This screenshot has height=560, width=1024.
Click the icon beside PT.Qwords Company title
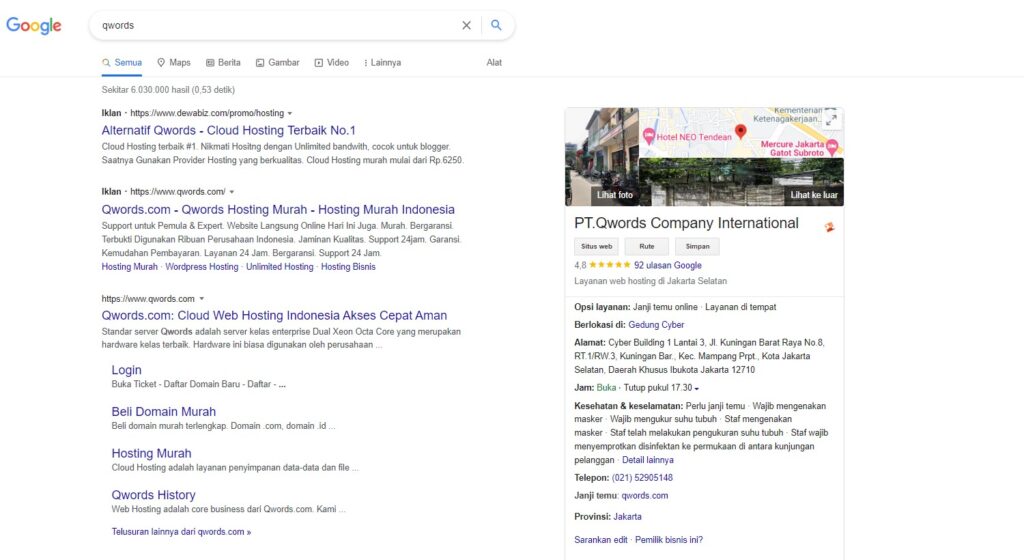coord(829,227)
